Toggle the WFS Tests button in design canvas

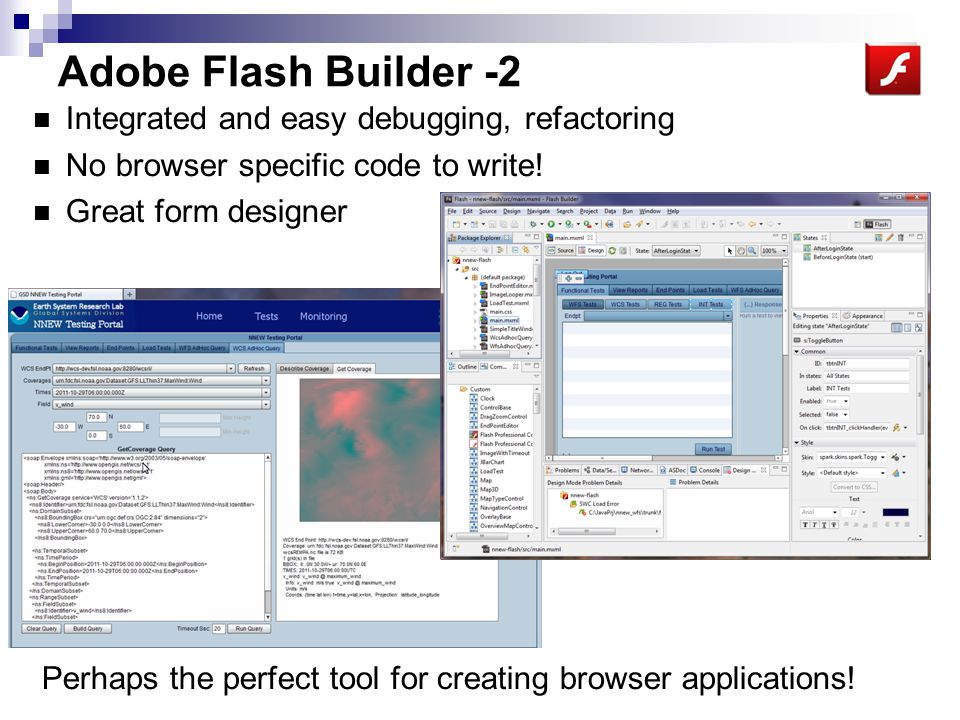[582, 304]
